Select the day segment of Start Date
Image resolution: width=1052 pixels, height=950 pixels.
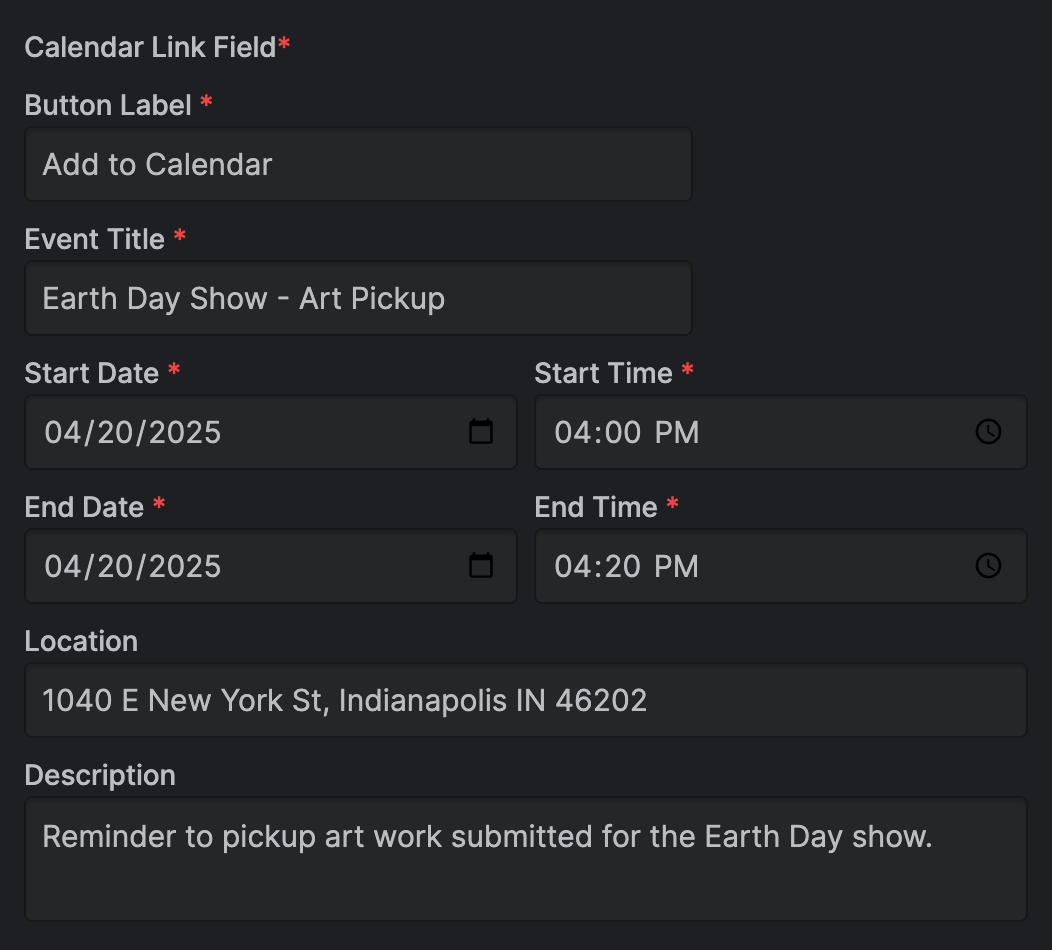(109, 432)
